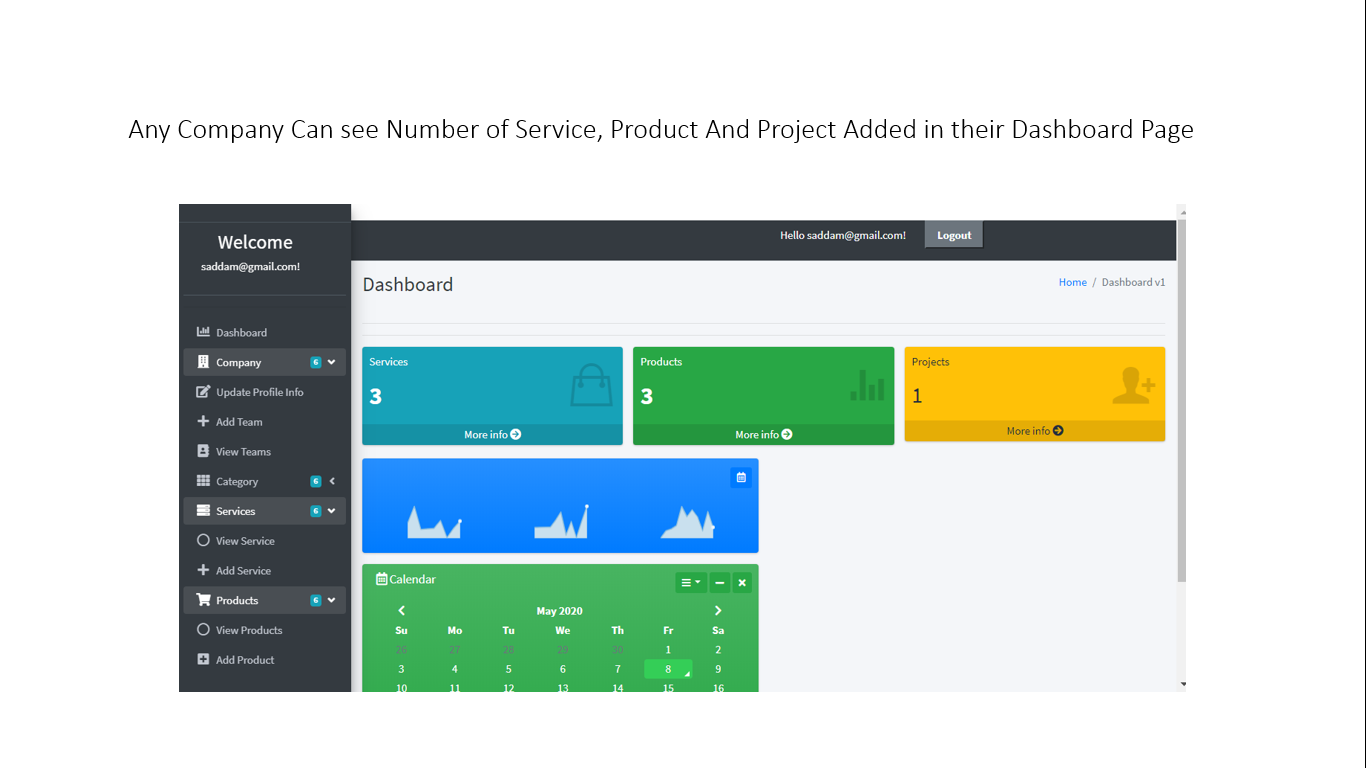1366x768 pixels.
Task: Go to next month in calendar
Action: 718,610
